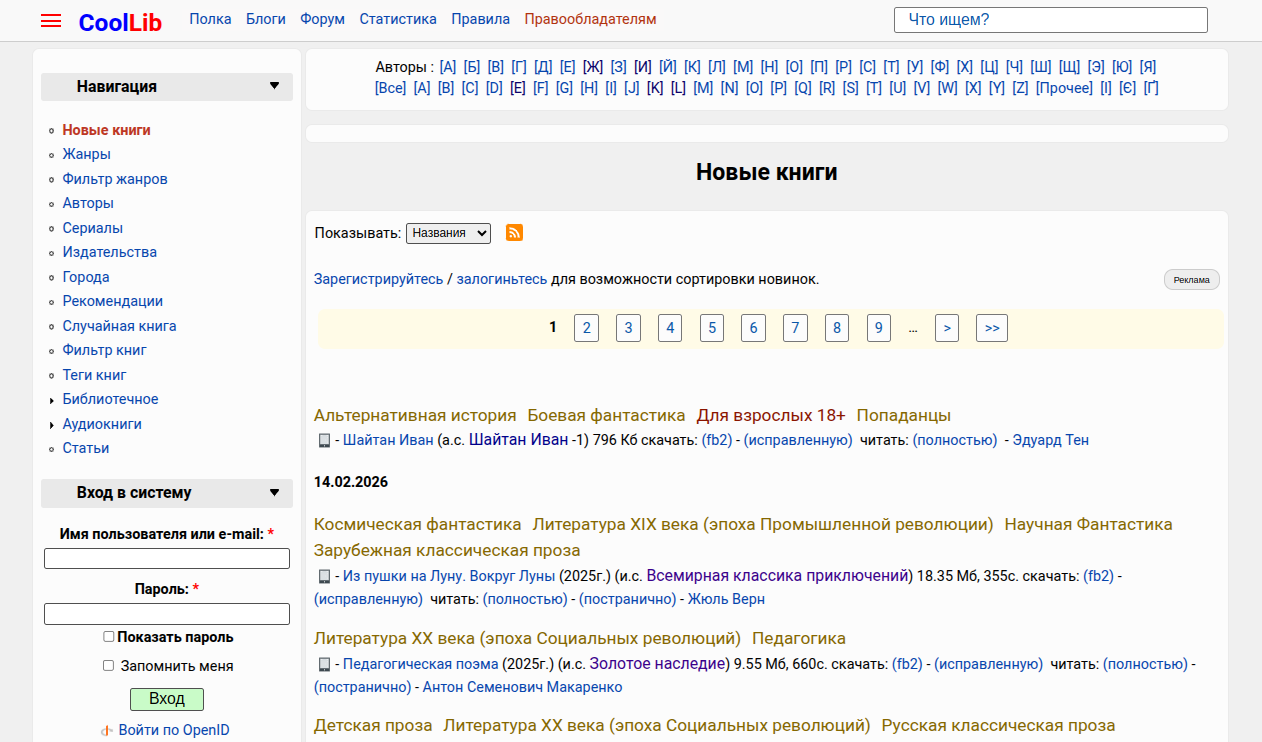Click the Зарегистрируйтесь link

coord(378,279)
